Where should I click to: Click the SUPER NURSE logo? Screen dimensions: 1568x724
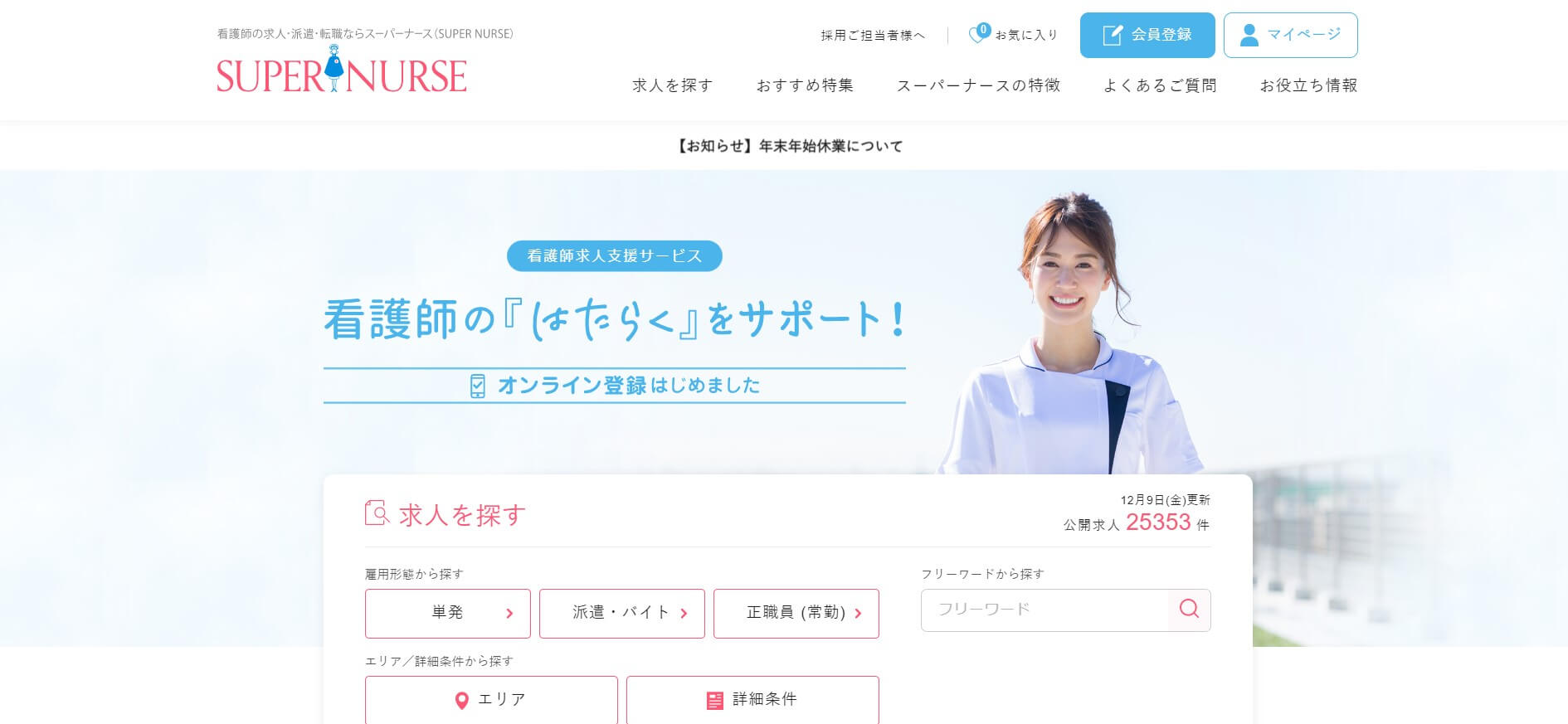341,70
